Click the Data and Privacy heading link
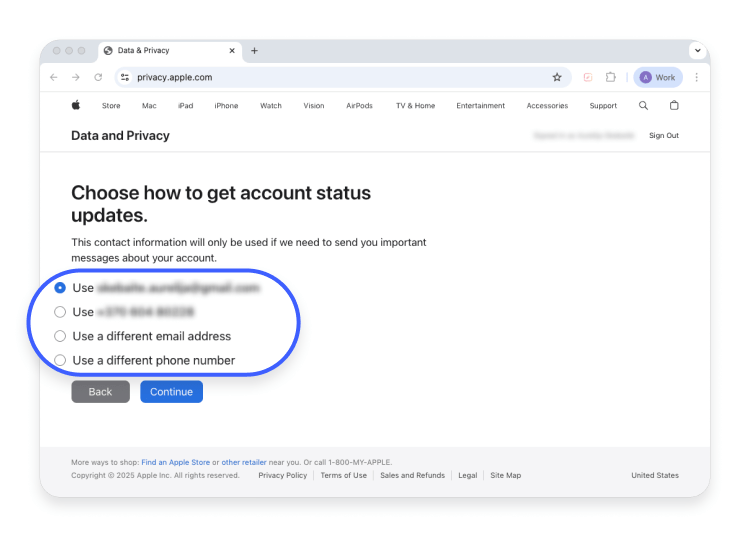 click(x=121, y=136)
